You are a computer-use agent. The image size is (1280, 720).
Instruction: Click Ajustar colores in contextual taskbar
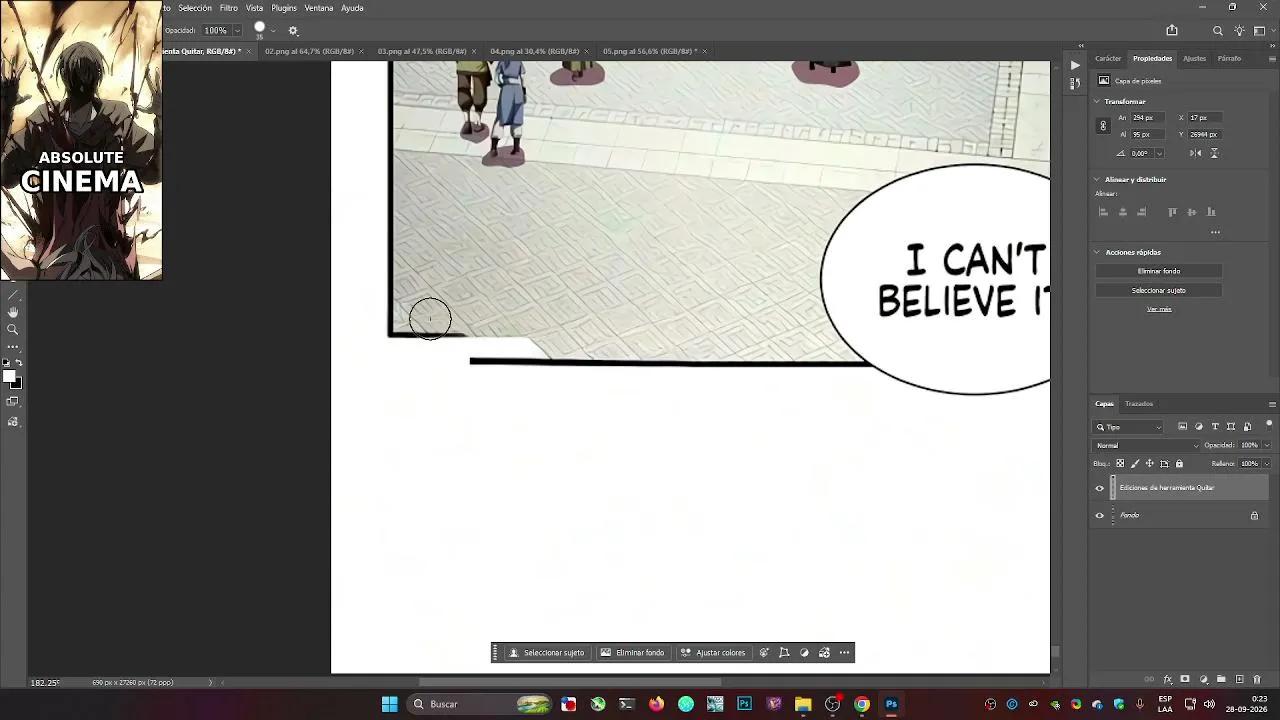pyautogui.click(x=713, y=653)
